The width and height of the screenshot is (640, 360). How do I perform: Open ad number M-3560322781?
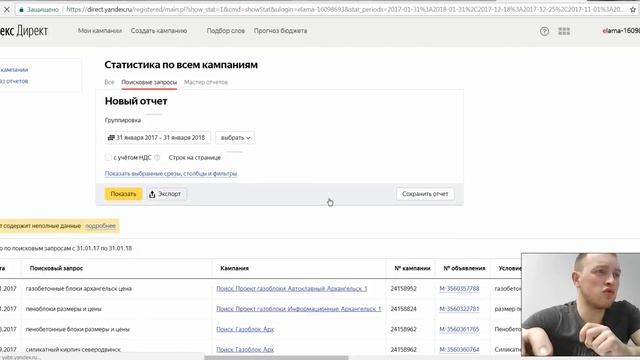pyautogui.click(x=459, y=309)
